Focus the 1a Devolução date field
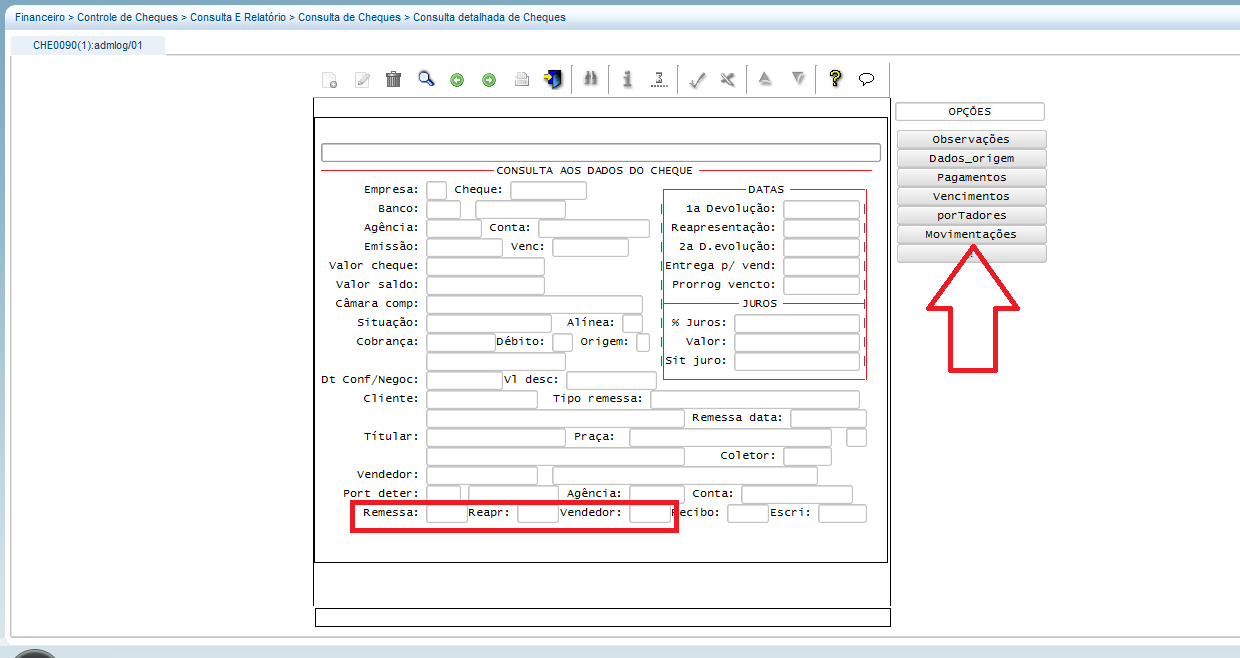 coord(822,209)
